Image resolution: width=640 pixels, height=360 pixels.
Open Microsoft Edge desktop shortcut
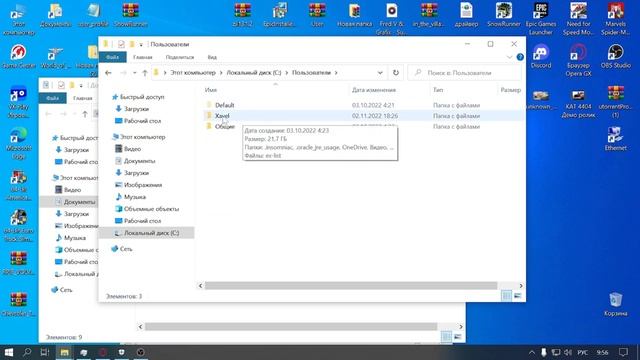pos(19,143)
